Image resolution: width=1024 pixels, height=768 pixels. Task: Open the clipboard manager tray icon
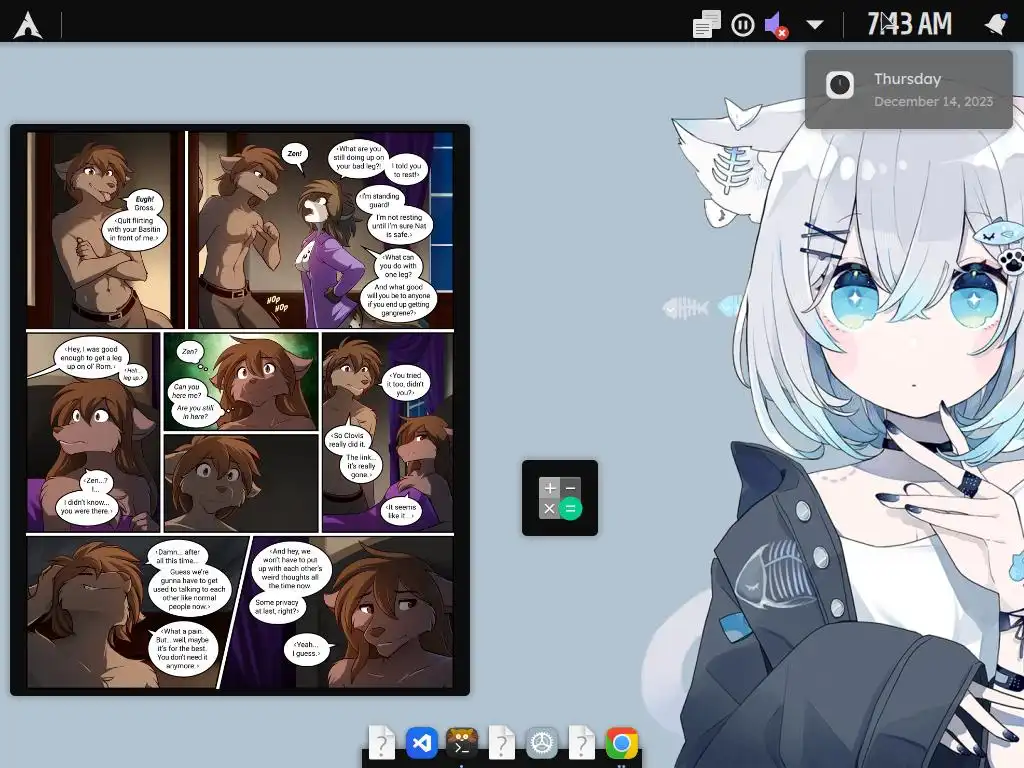707,25
